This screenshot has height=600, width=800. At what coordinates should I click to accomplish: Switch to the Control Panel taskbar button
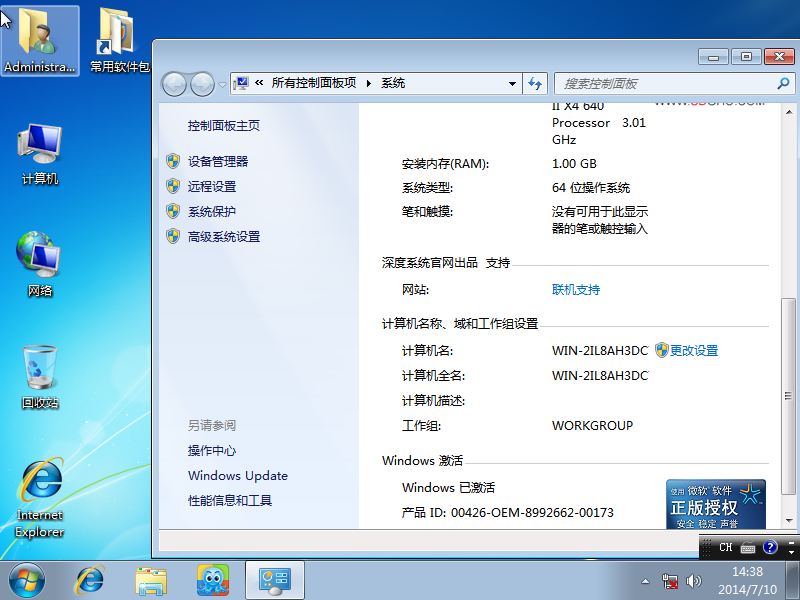[x=274, y=581]
